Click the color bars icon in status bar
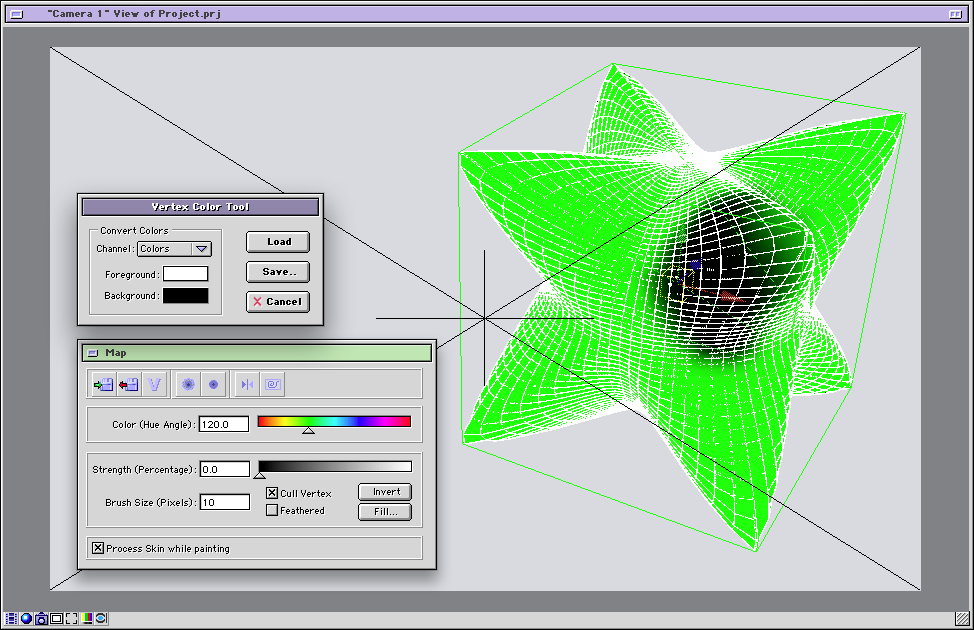Image resolution: width=974 pixels, height=630 pixels. [87, 619]
